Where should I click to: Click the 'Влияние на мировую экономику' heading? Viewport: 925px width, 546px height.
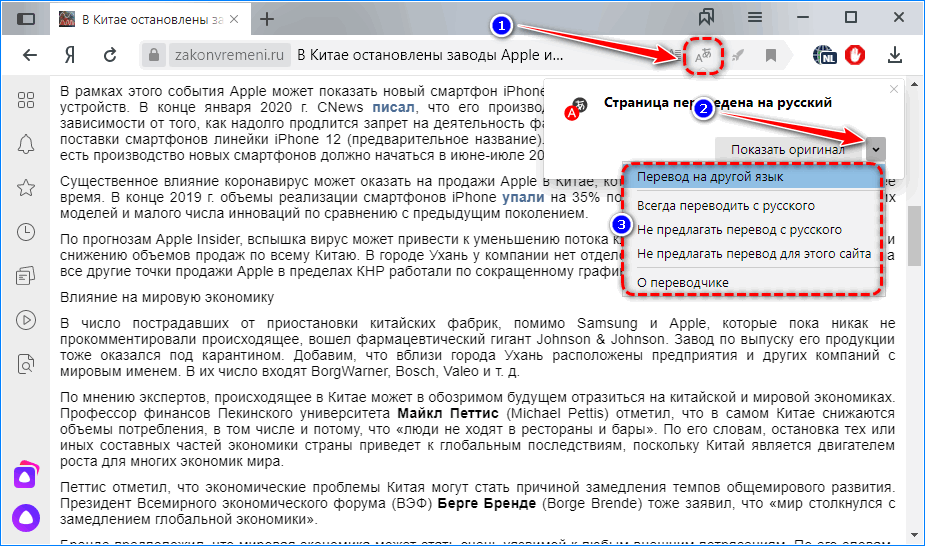click(x=167, y=297)
